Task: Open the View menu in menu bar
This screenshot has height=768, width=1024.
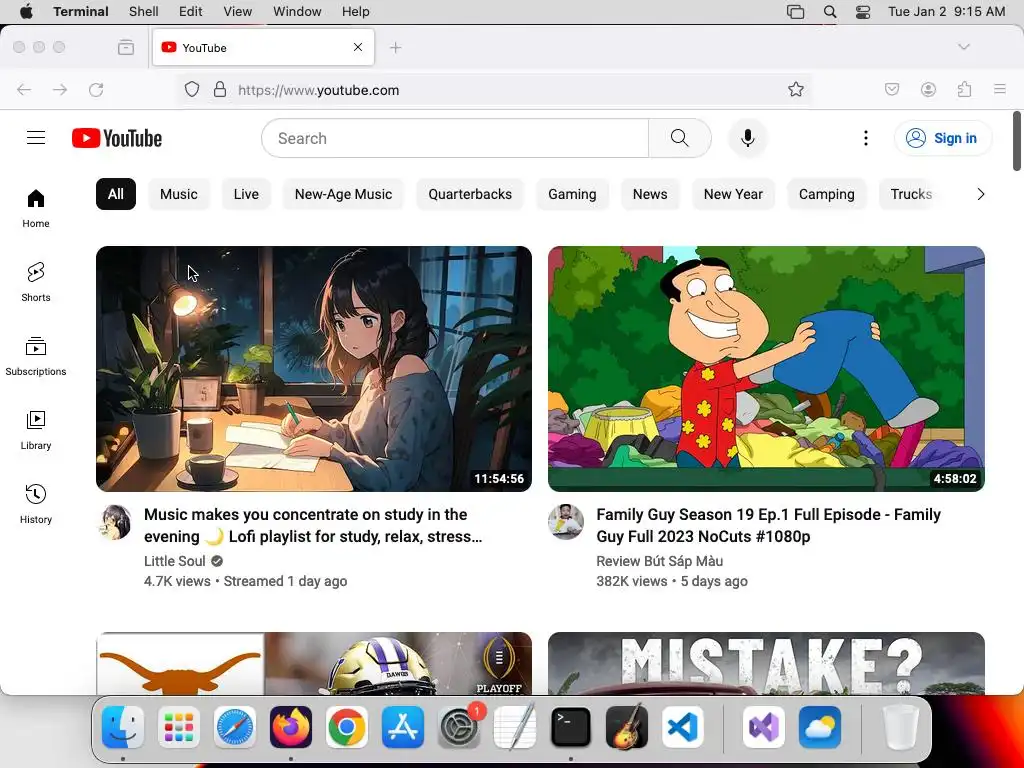Action: pyautogui.click(x=238, y=11)
